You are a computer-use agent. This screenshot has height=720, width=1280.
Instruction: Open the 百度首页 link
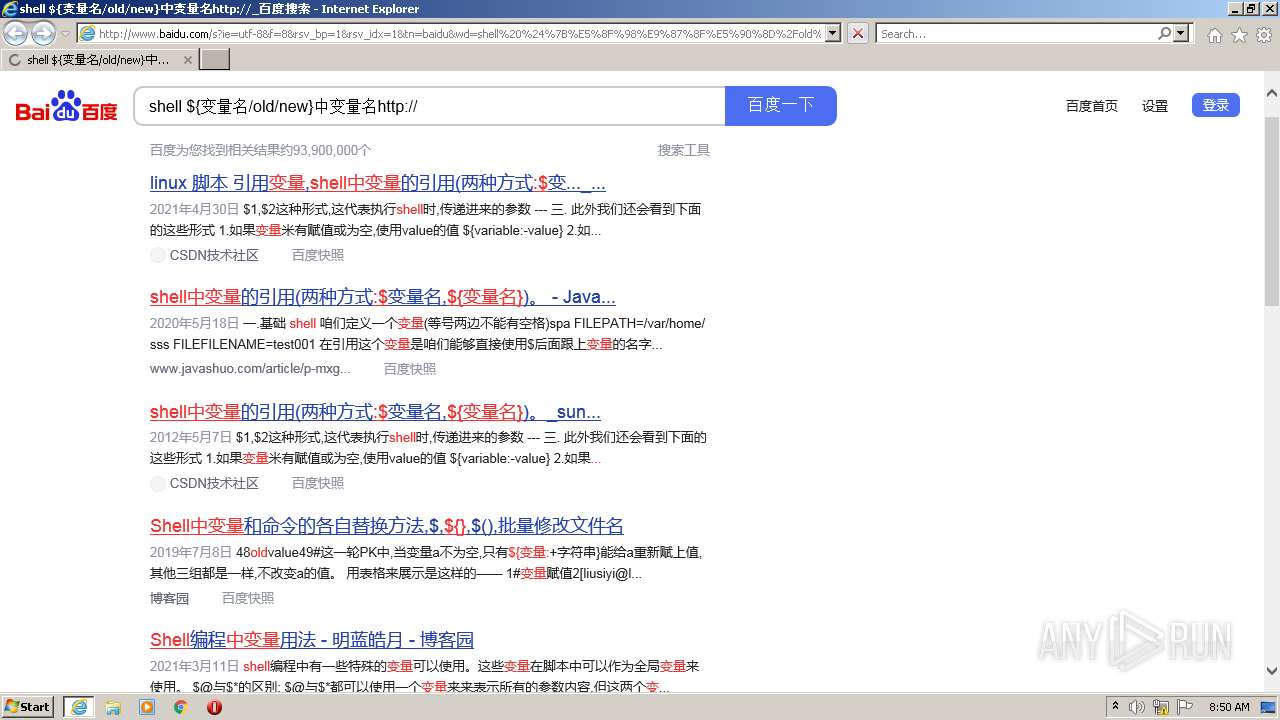tap(1092, 106)
